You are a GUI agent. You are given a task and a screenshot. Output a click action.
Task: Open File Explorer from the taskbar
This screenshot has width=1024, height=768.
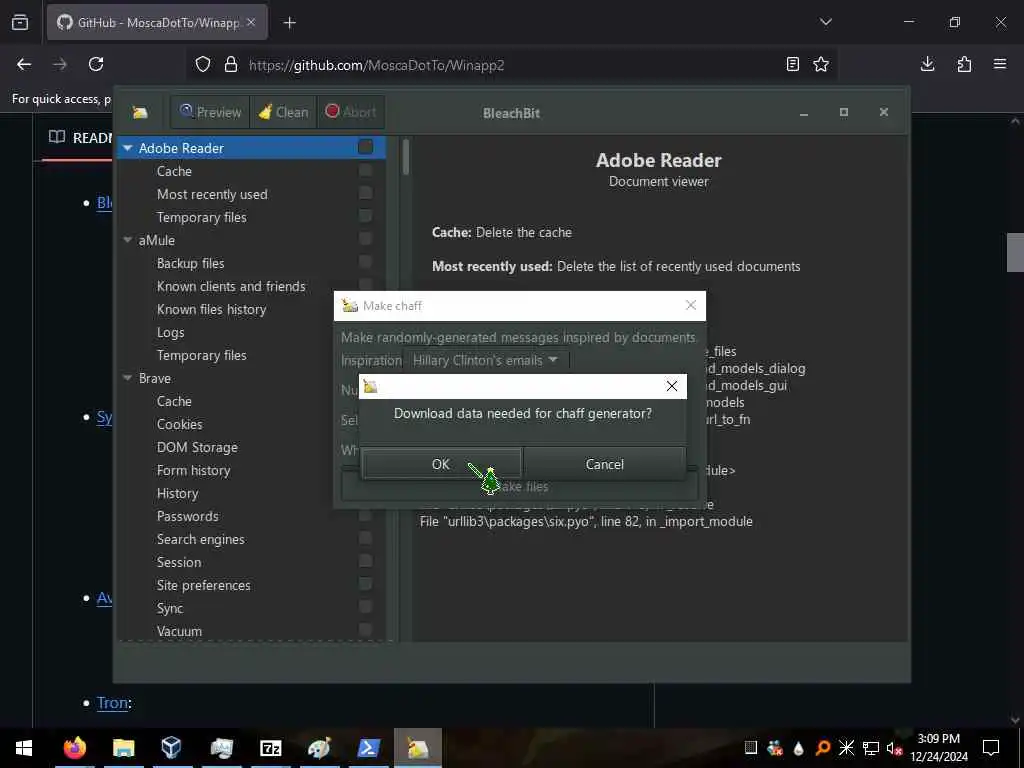click(x=123, y=748)
